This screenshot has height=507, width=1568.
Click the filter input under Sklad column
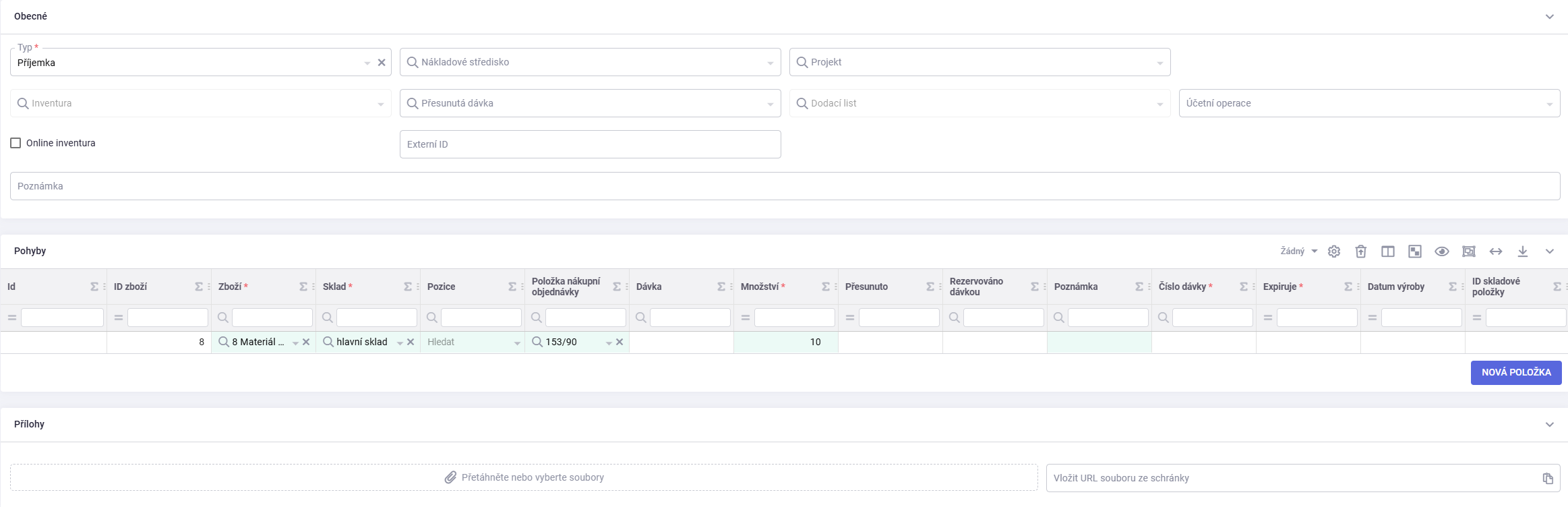(377, 318)
